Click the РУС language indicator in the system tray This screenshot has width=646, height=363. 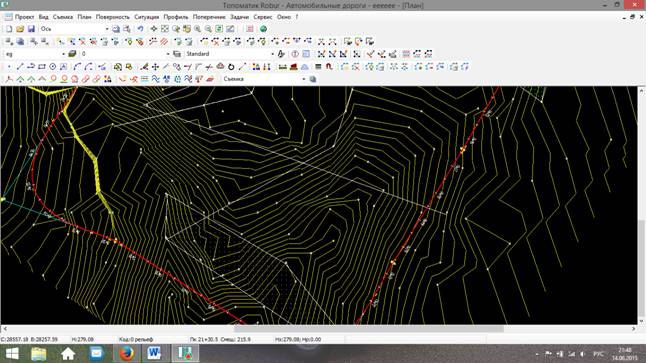(x=598, y=354)
